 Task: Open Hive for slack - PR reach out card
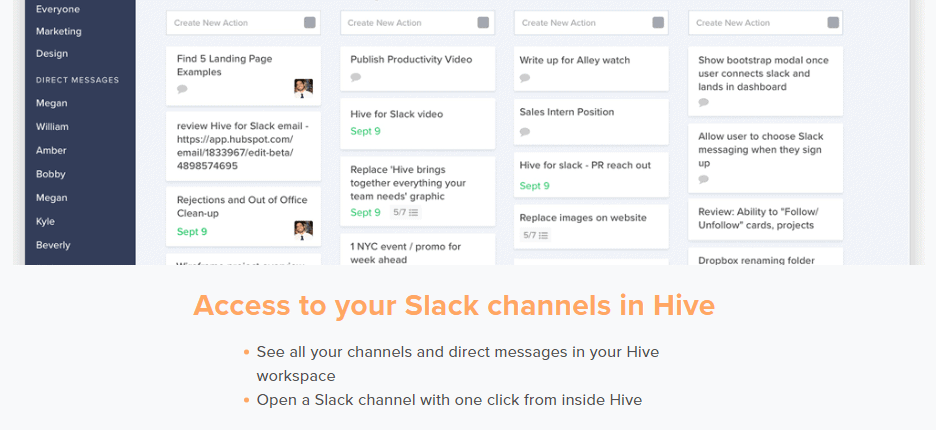coord(591,174)
